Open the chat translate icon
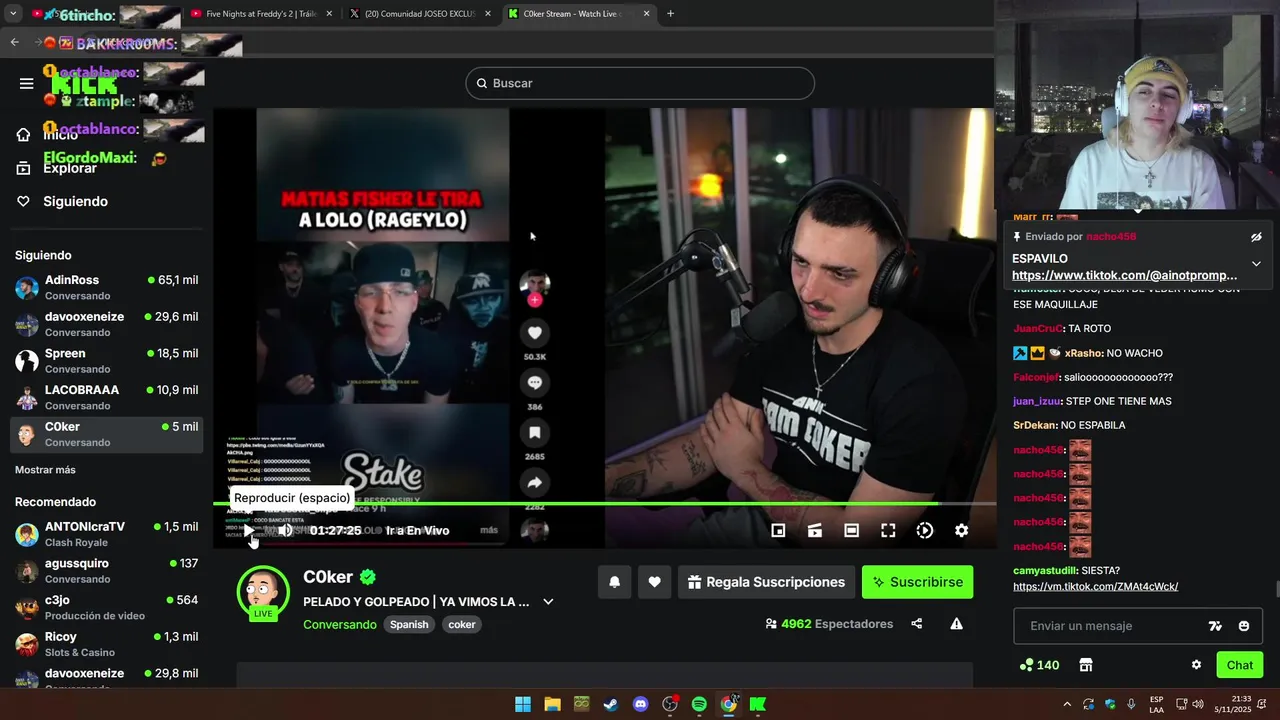 pyautogui.click(x=1215, y=626)
